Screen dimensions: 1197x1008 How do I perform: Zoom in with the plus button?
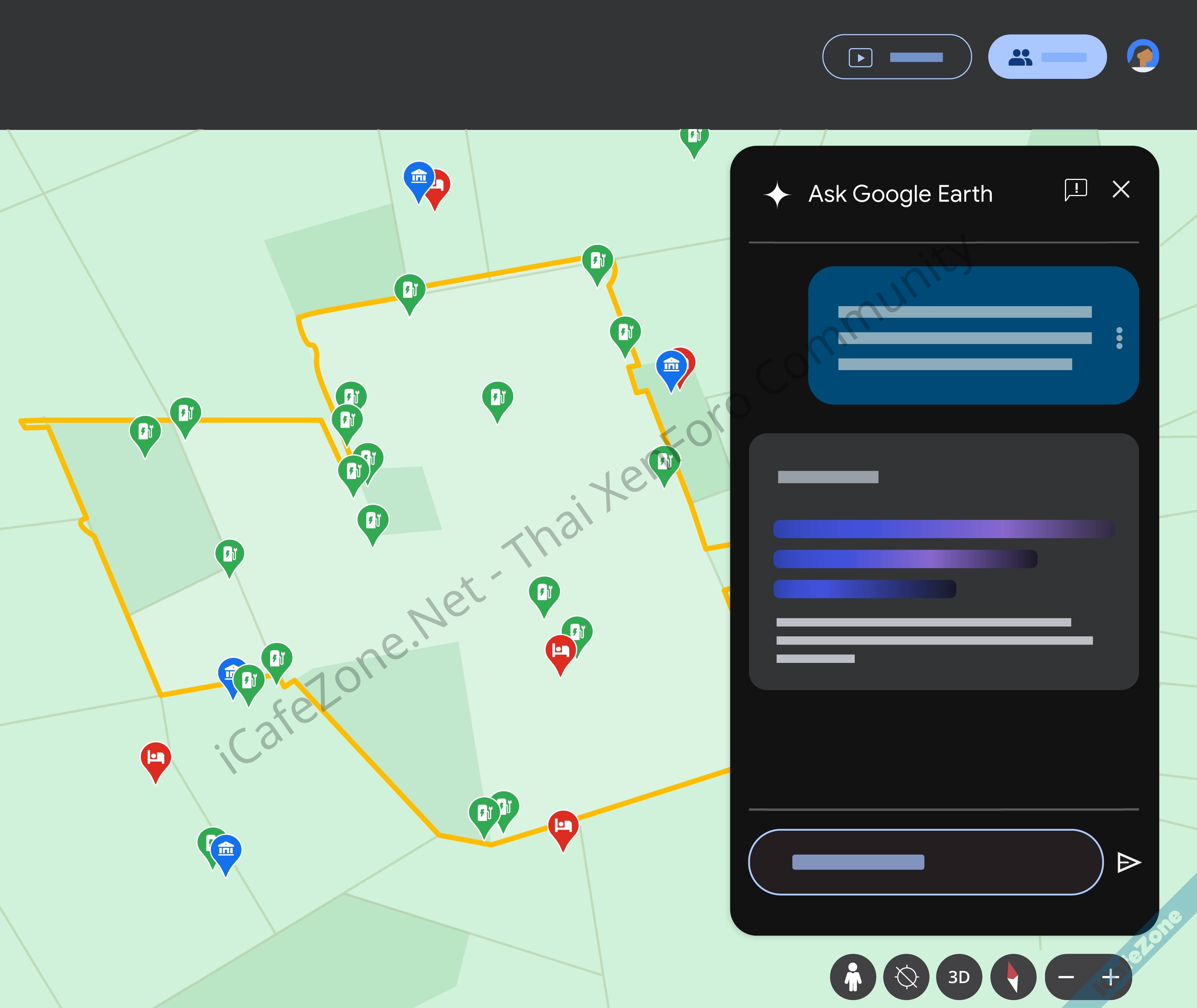pyautogui.click(x=1110, y=977)
